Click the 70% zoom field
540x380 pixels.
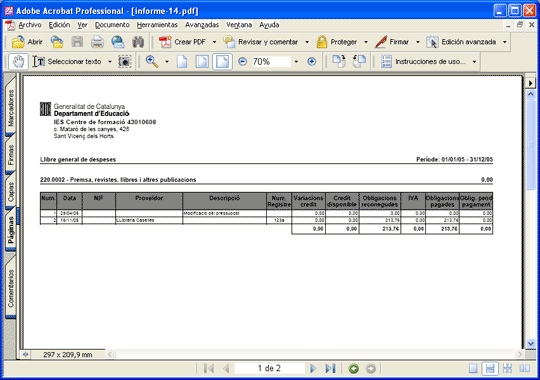(x=271, y=62)
